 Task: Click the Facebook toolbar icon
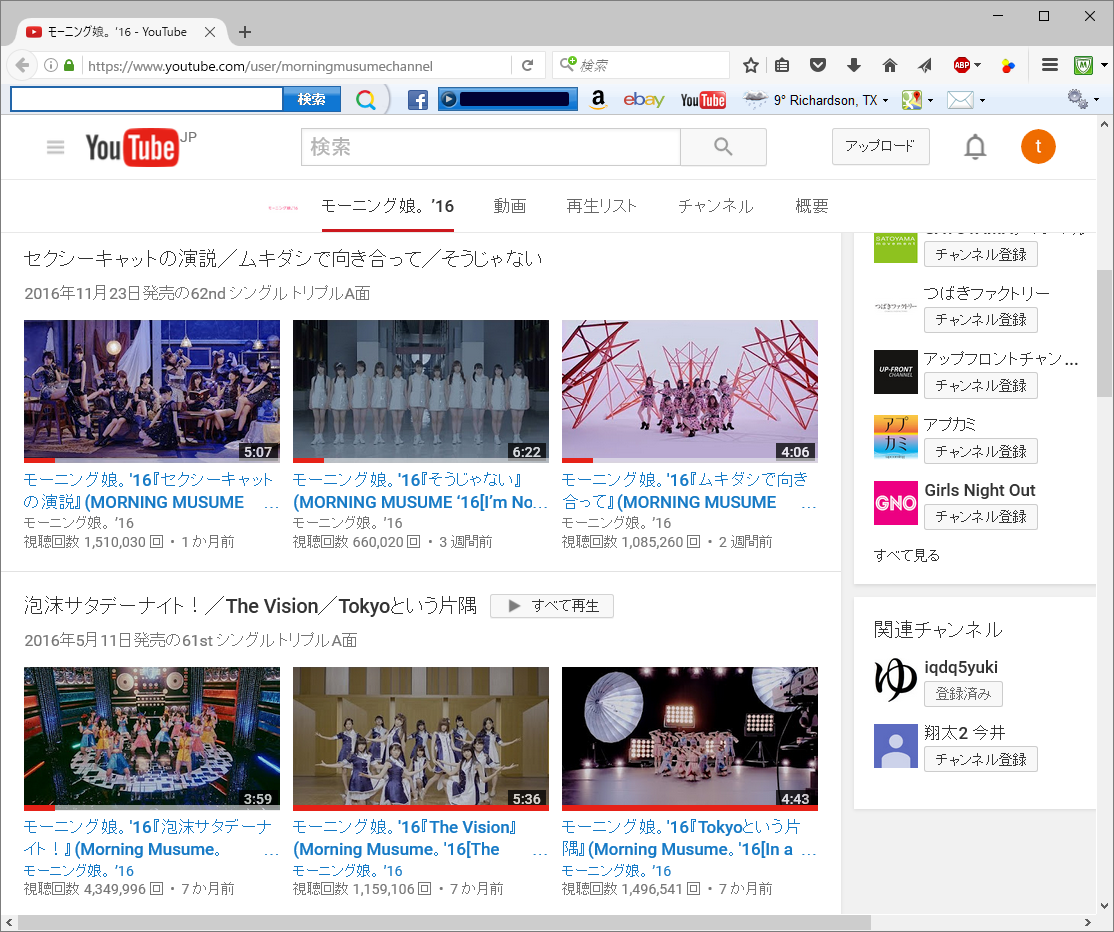(418, 100)
